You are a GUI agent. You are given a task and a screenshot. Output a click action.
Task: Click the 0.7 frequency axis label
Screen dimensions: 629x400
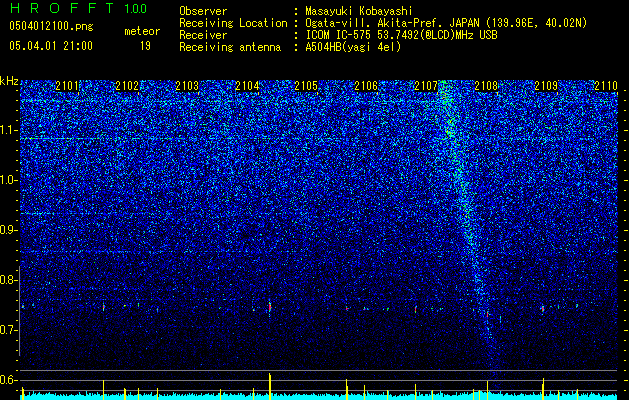click(8, 330)
